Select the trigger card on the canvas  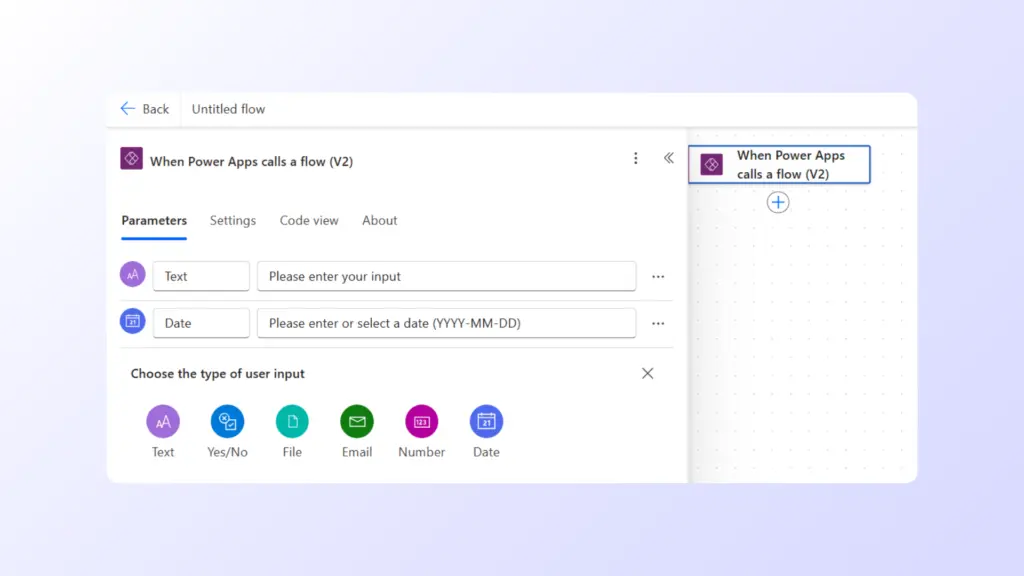pyautogui.click(x=779, y=165)
